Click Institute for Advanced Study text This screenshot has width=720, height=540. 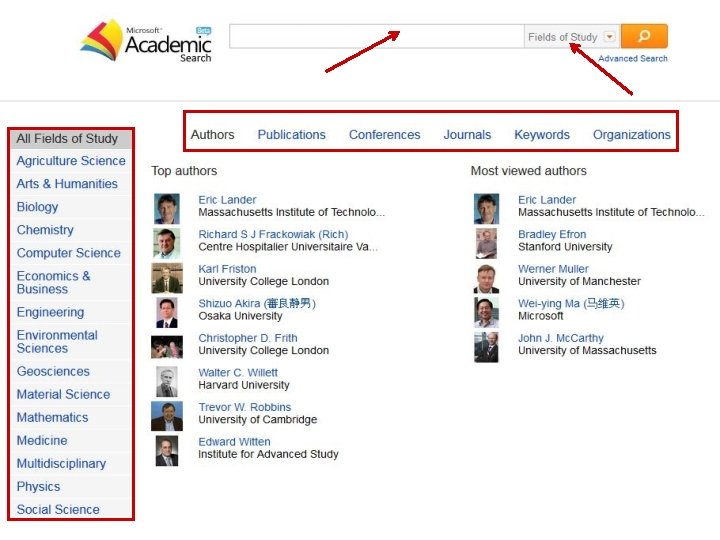[268, 454]
